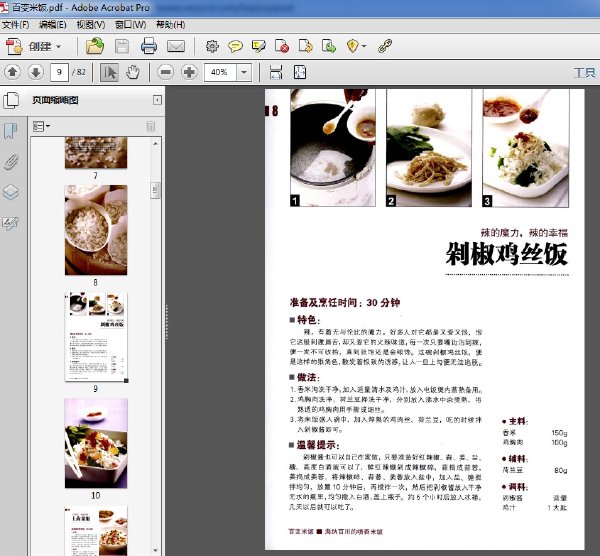The width and height of the screenshot is (600, 556).
Task: Activate the Hand pan tool
Action: (x=133, y=72)
